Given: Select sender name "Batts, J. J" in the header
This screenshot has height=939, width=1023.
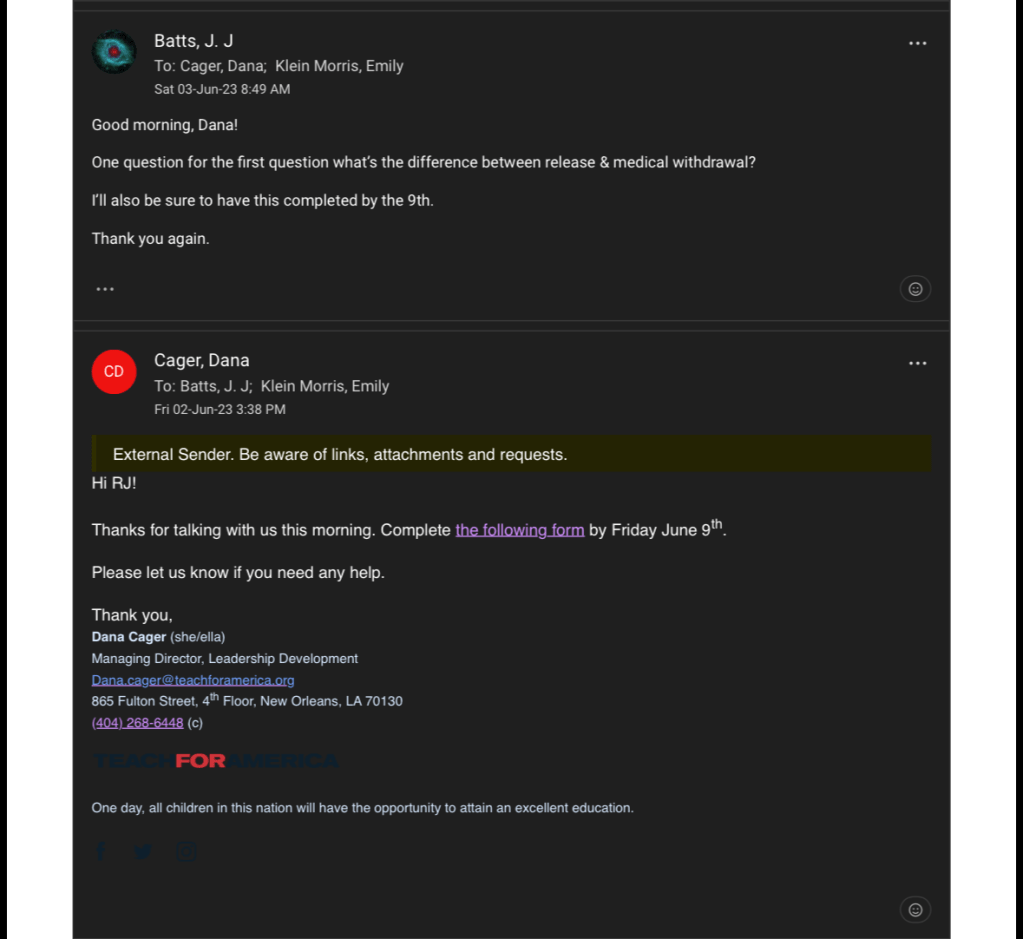Looking at the screenshot, I should (194, 41).
